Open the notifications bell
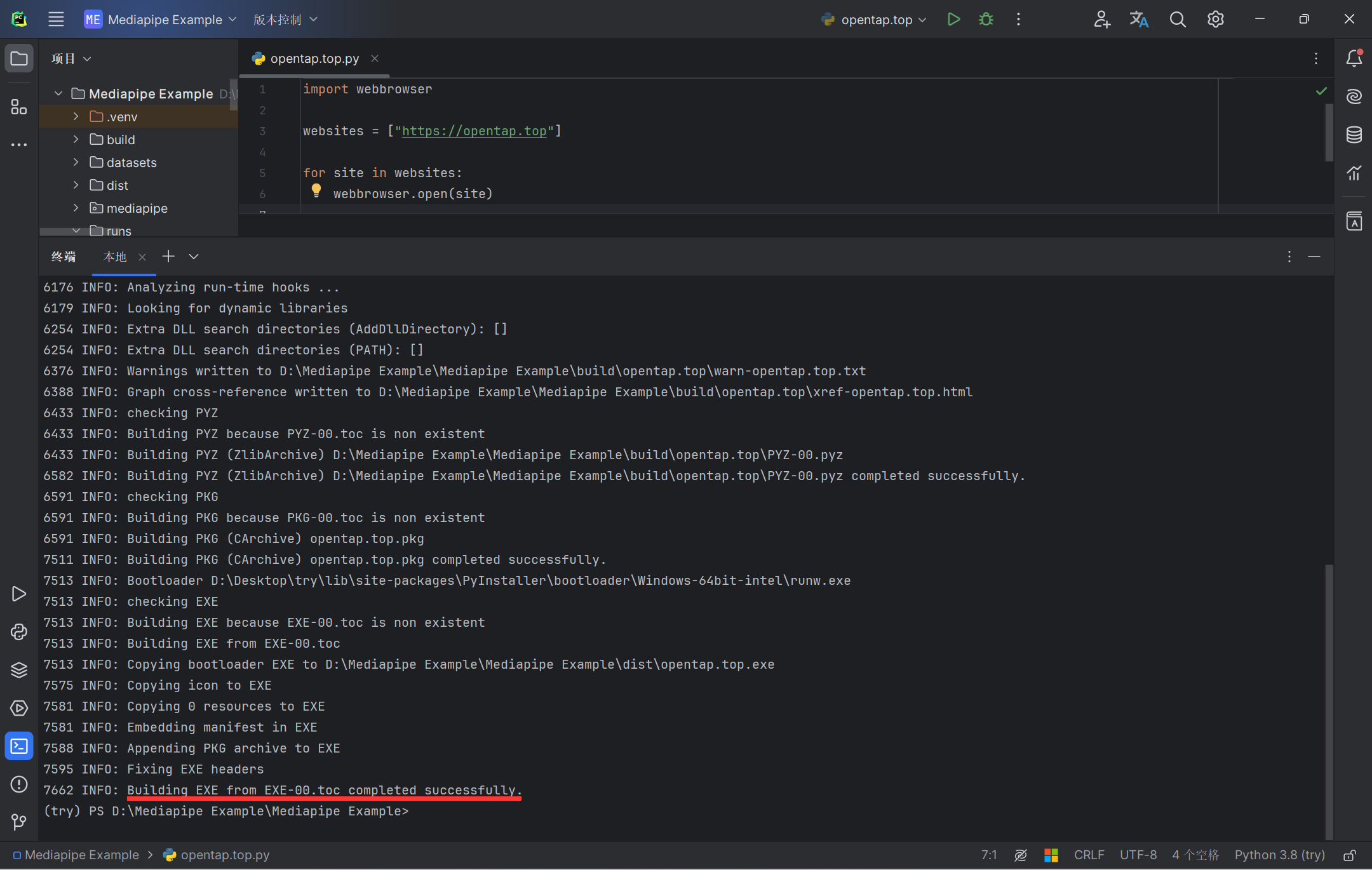The image size is (1372, 870). tap(1354, 58)
